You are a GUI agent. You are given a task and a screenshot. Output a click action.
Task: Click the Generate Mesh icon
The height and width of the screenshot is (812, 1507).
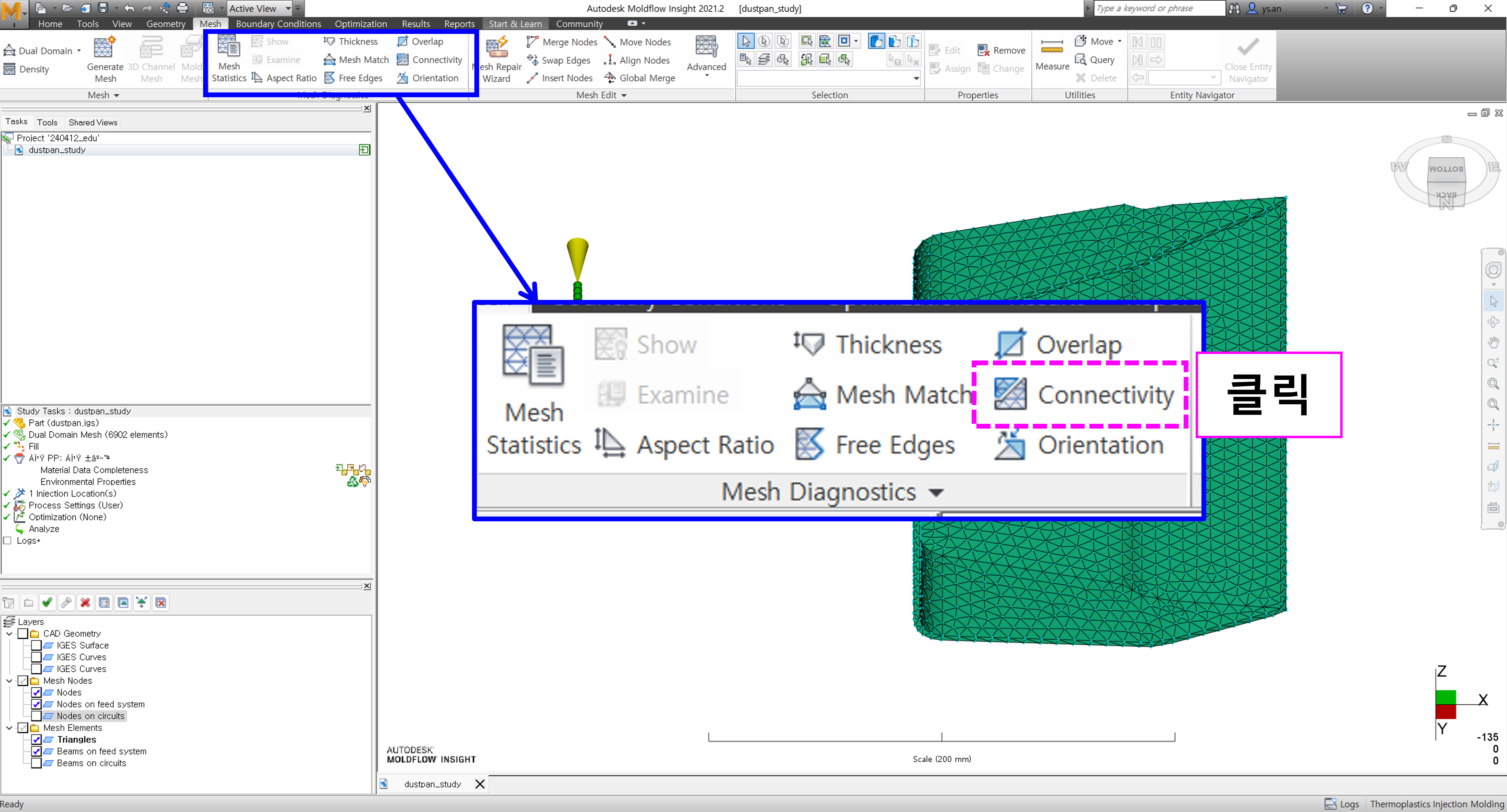[105, 59]
